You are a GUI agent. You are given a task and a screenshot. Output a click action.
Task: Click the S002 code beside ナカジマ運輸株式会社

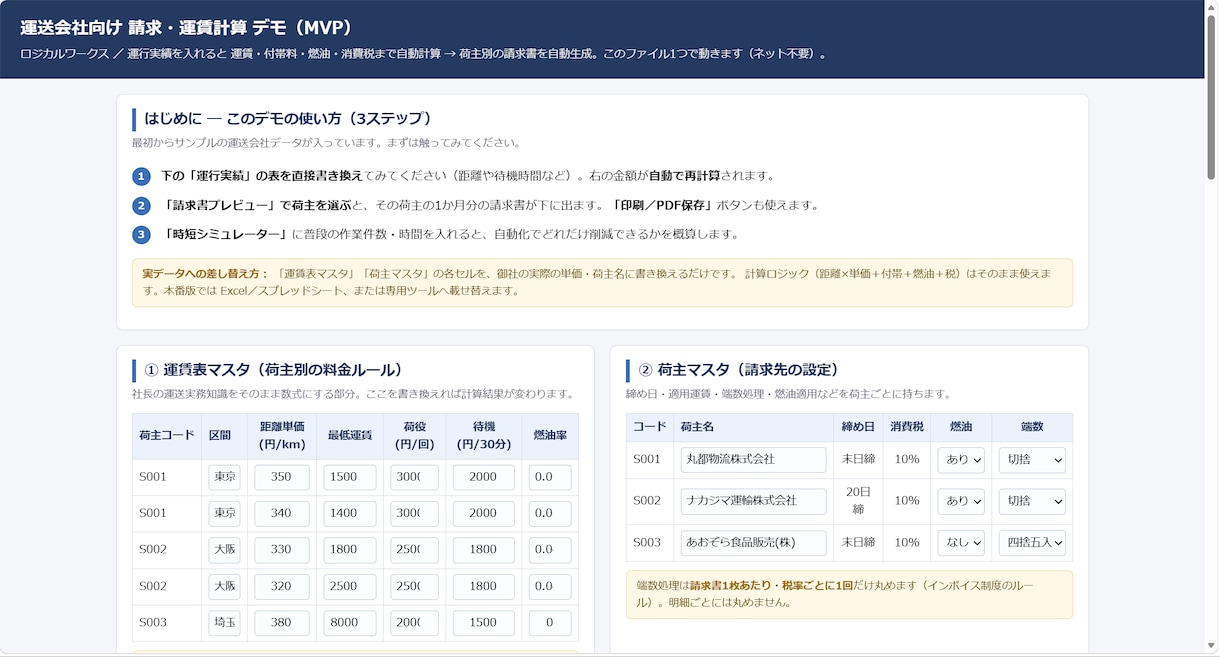point(648,501)
